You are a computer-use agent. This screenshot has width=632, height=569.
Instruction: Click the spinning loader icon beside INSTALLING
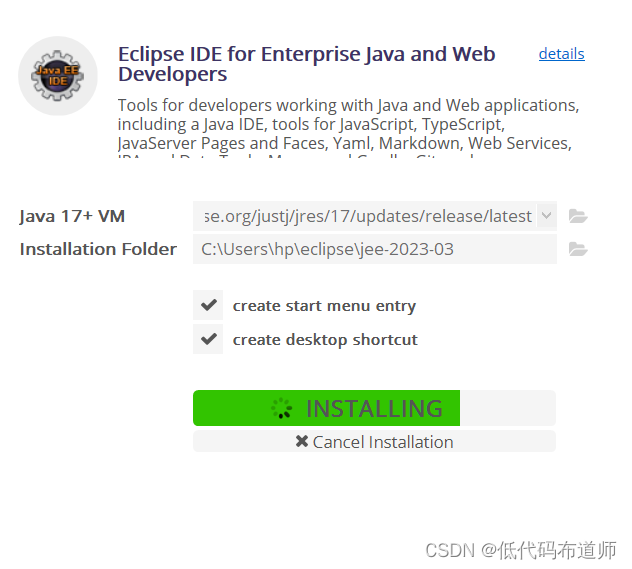(281, 408)
